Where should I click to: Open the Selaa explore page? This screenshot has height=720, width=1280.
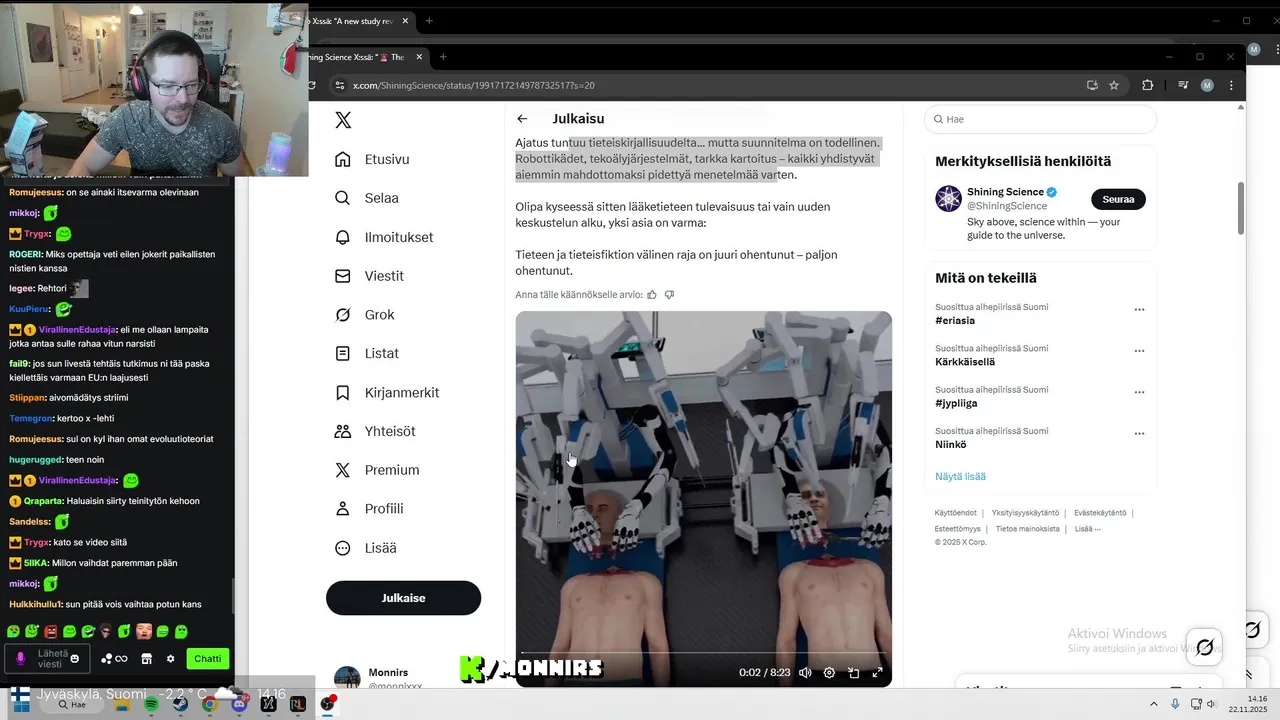[x=366, y=198]
